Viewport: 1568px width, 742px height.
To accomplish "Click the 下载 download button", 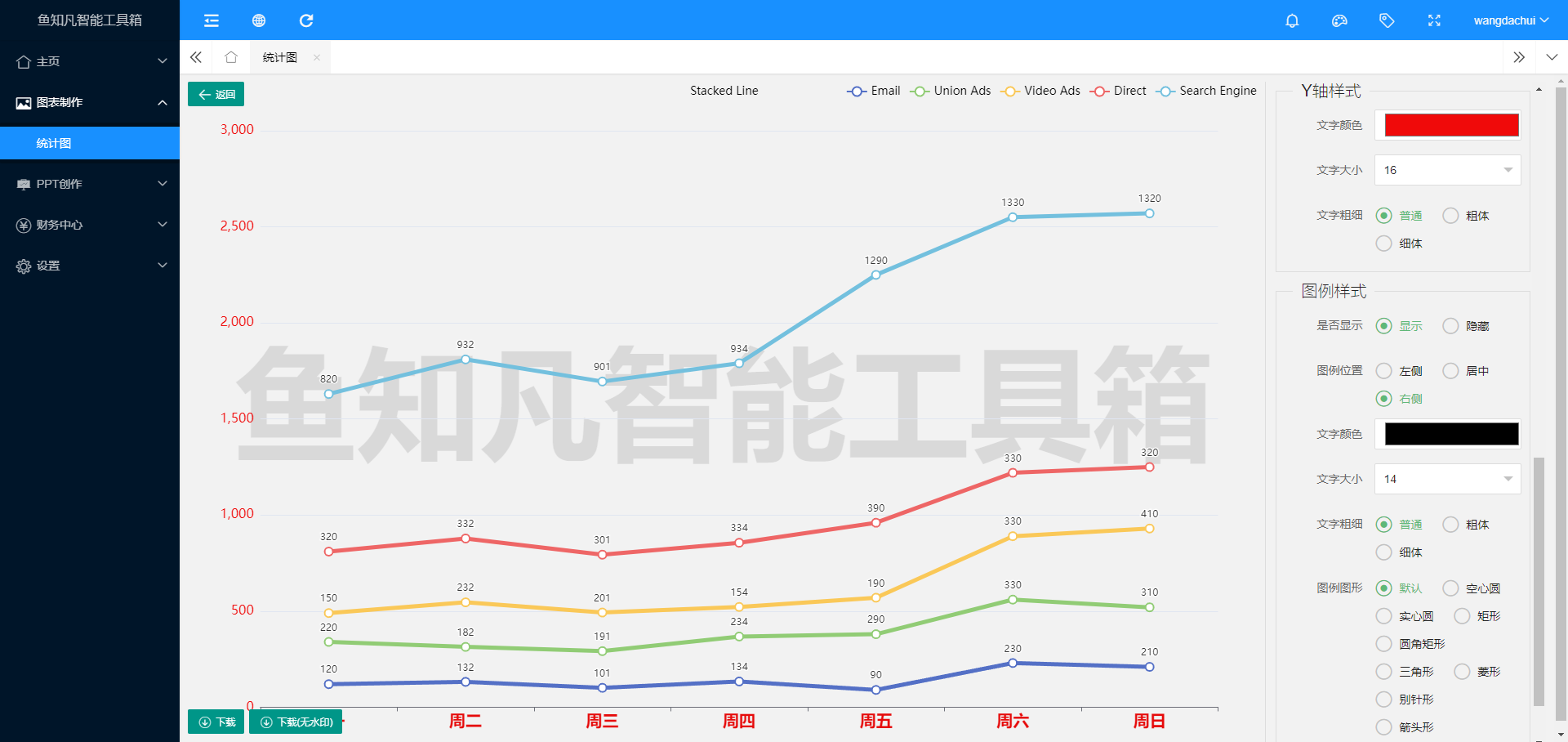I will coord(216,722).
